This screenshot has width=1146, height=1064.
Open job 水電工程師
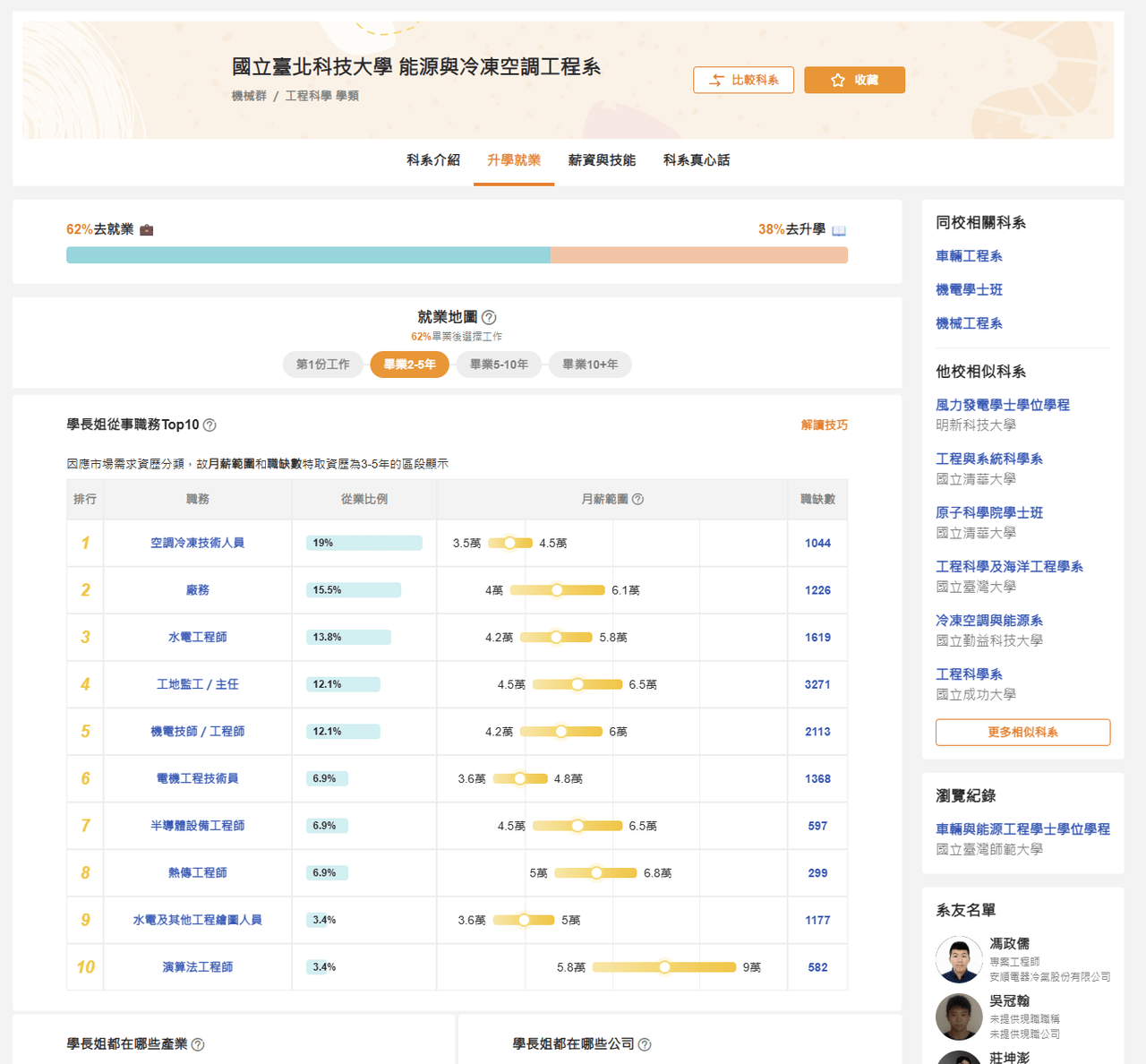click(197, 638)
